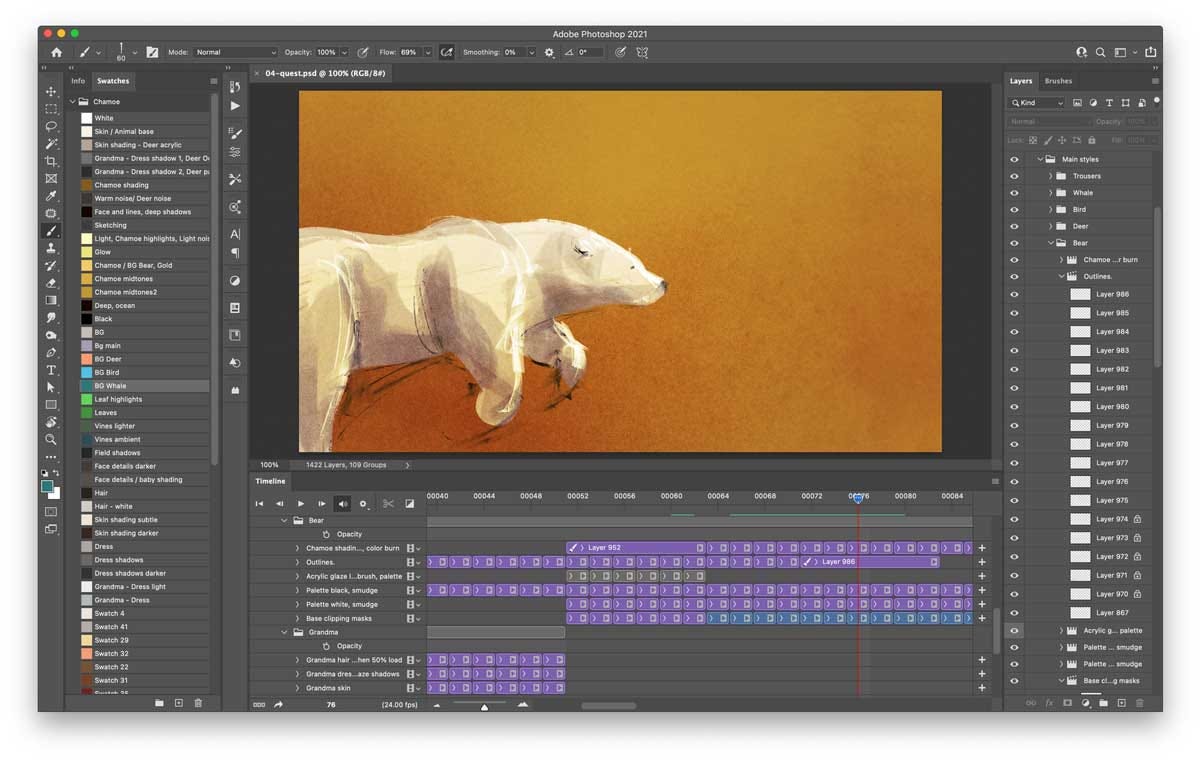Select Layer 983 thumbnail
Screen dimensions: 1200x761
coord(1080,351)
